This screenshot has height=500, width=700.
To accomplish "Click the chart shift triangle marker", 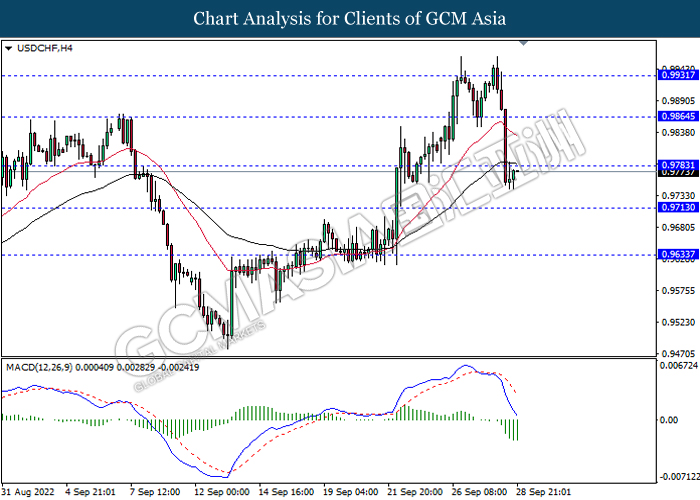I will (523, 43).
